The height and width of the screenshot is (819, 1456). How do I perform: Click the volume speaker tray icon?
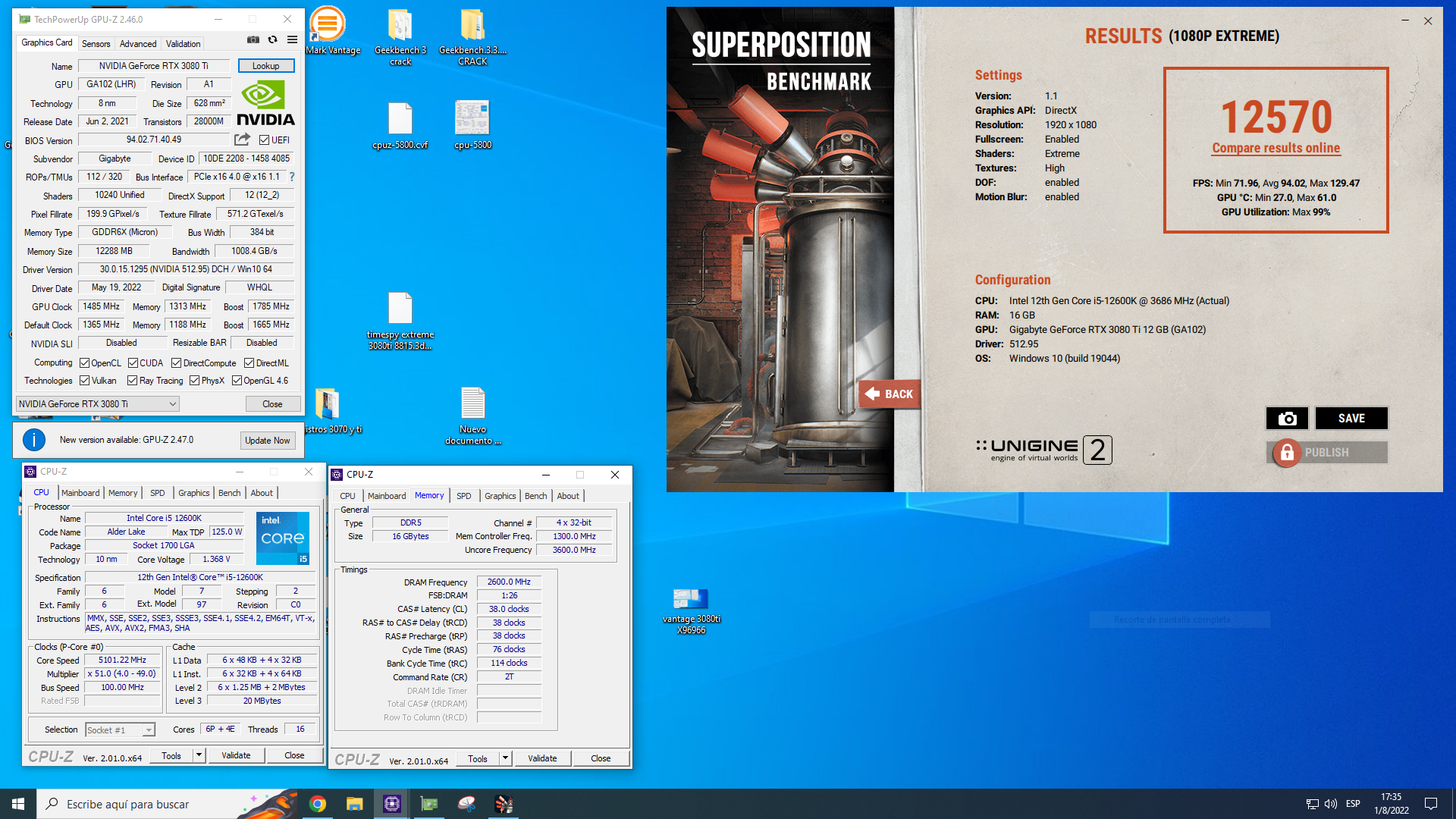point(1331,804)
